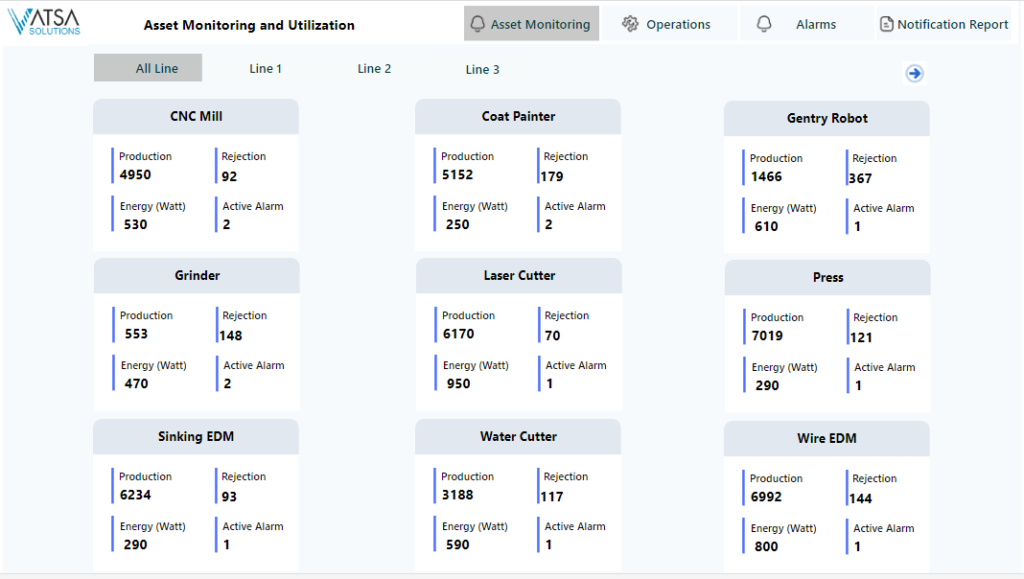Image resolution: width=1024 pixels, height=579 pixels.
Task: Click the Laser Cutter Production value 6170
Action: [x=458, y=334]
